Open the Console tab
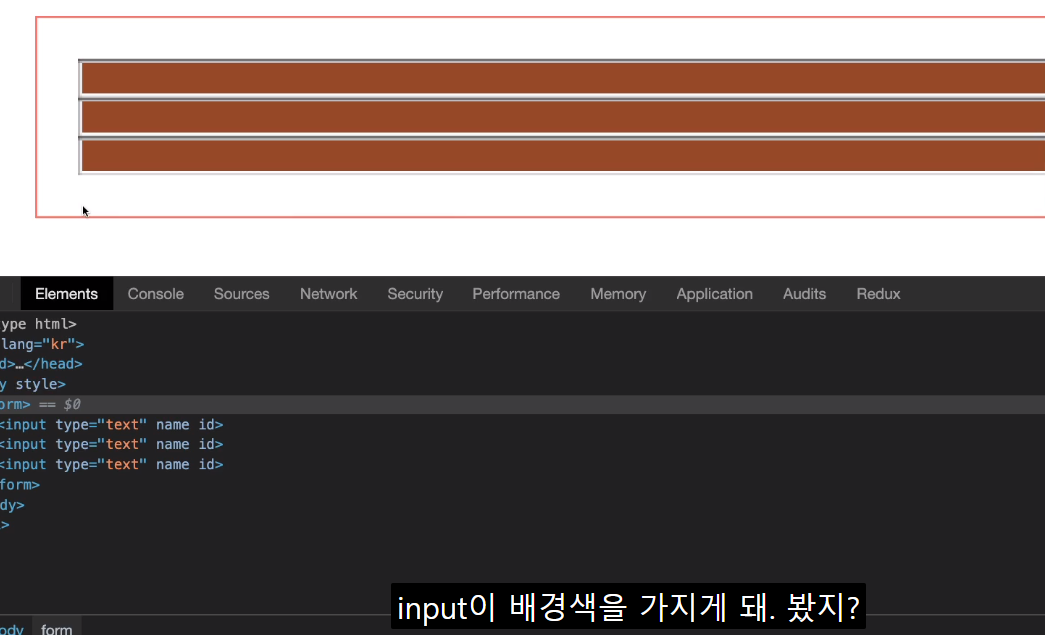 [x=155, y=294]
